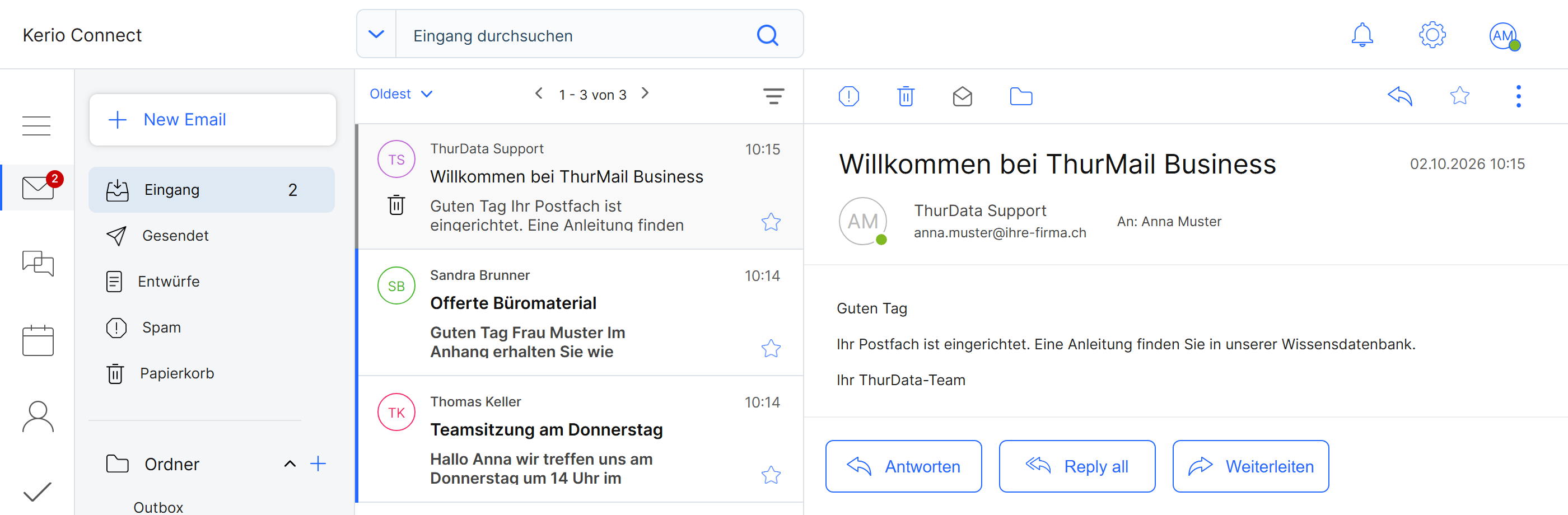1568x515 pixels.
Task: Star the Offerte Büromaterial message
Action: (x=771, y=348)
